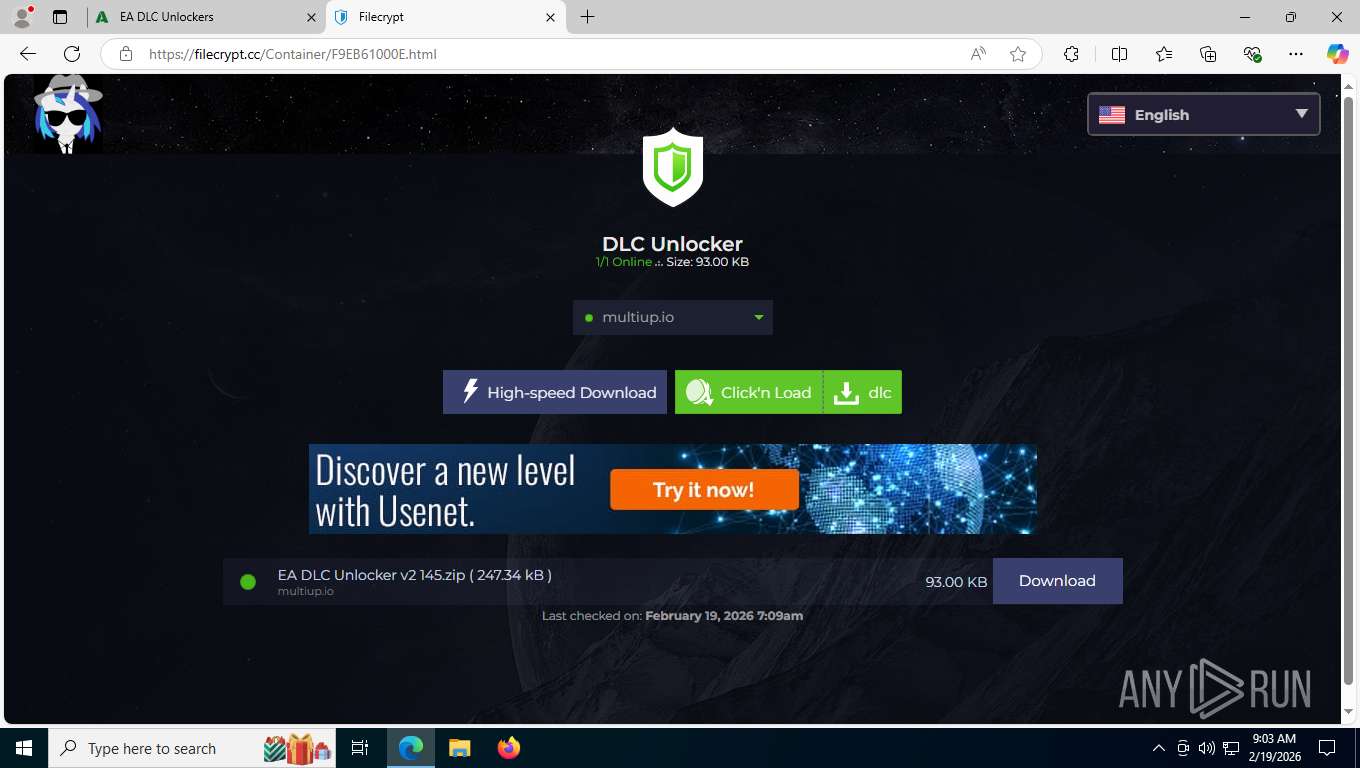Open the notification center icon
The image size is (1360, 768).
tap(1327, 748)
